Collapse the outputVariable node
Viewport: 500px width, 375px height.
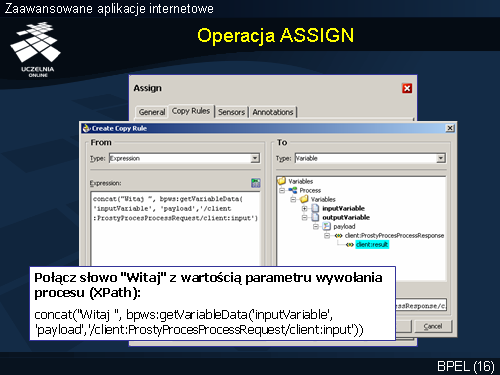[x=305, y=217]
